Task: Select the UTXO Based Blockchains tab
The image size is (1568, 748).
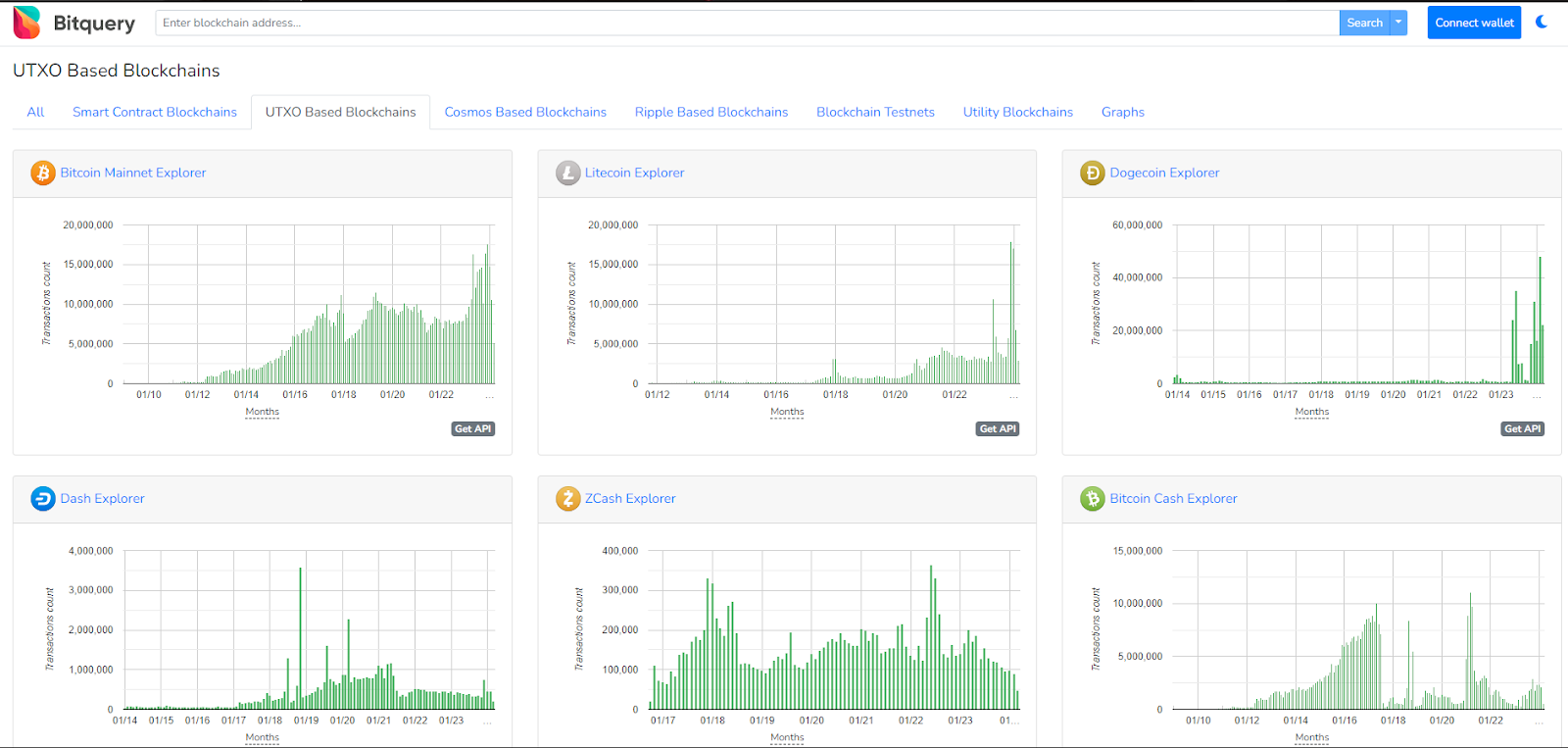Action: tap(341, 112)
